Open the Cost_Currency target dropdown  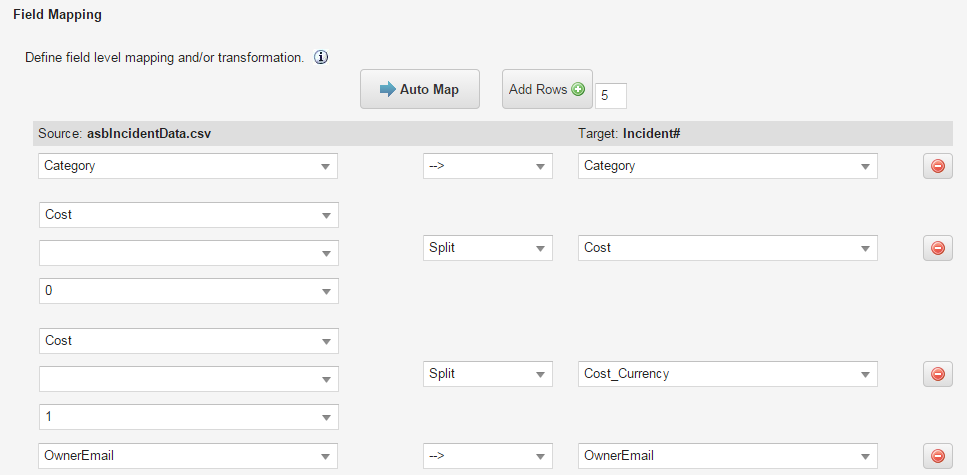click(727, 374)
